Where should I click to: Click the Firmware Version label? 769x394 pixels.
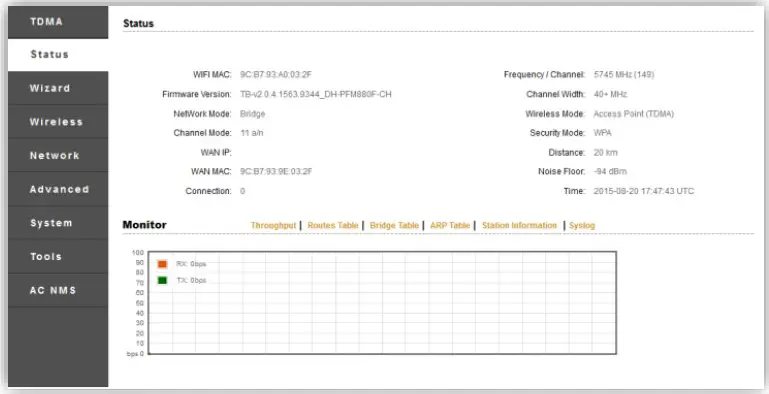point(197,94)
